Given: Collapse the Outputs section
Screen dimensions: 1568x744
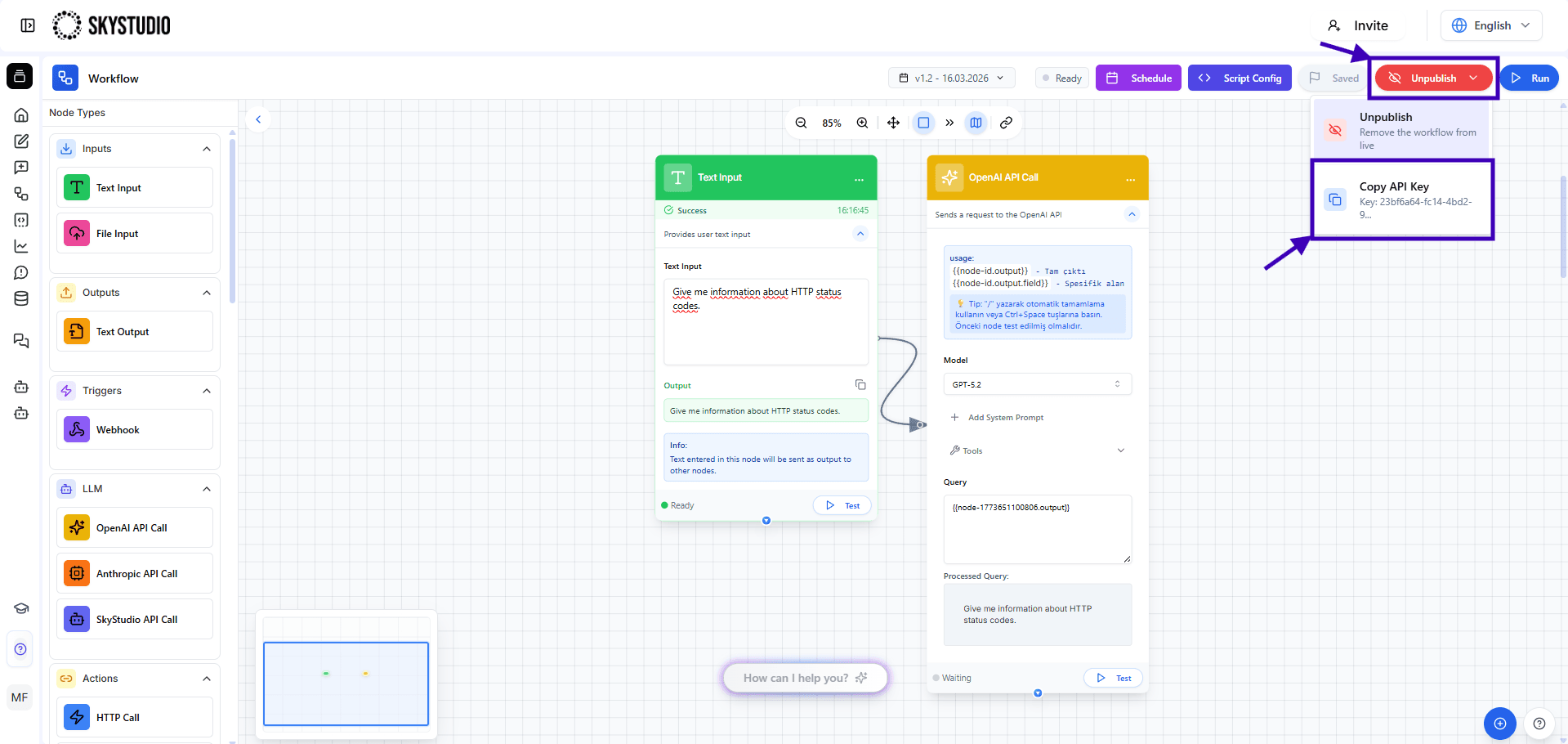Looking at the screenshot, I should (x=207, y=293).
